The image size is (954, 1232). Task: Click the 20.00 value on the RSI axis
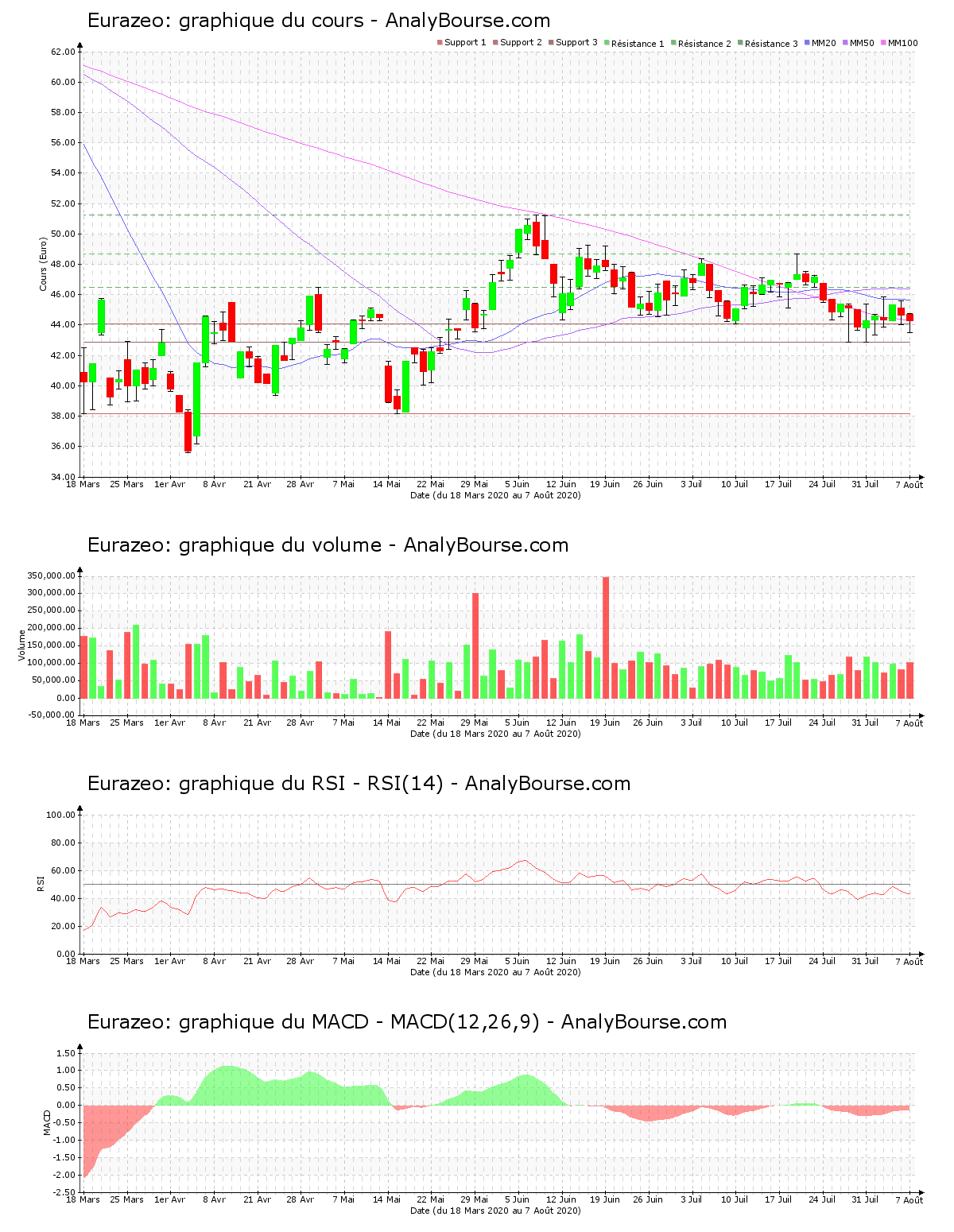point(63,926)
